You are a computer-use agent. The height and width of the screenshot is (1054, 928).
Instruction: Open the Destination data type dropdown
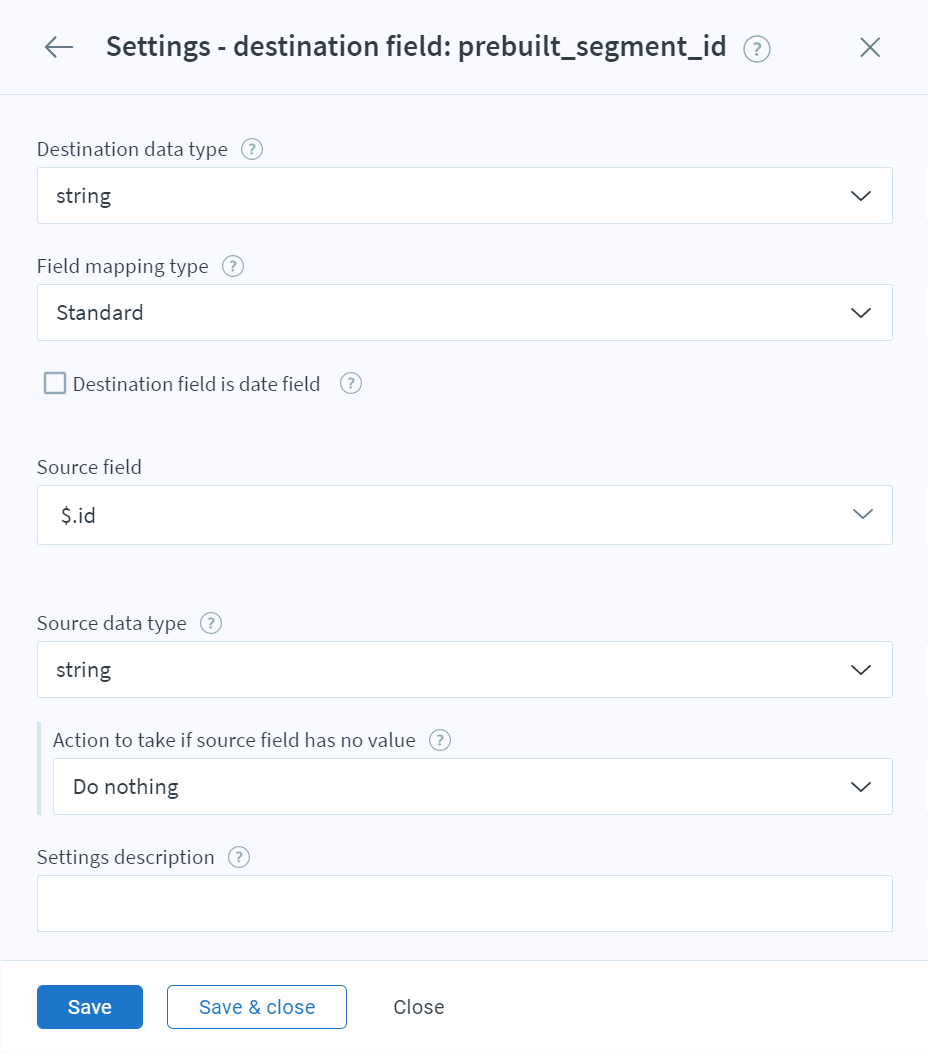[464, 195]
